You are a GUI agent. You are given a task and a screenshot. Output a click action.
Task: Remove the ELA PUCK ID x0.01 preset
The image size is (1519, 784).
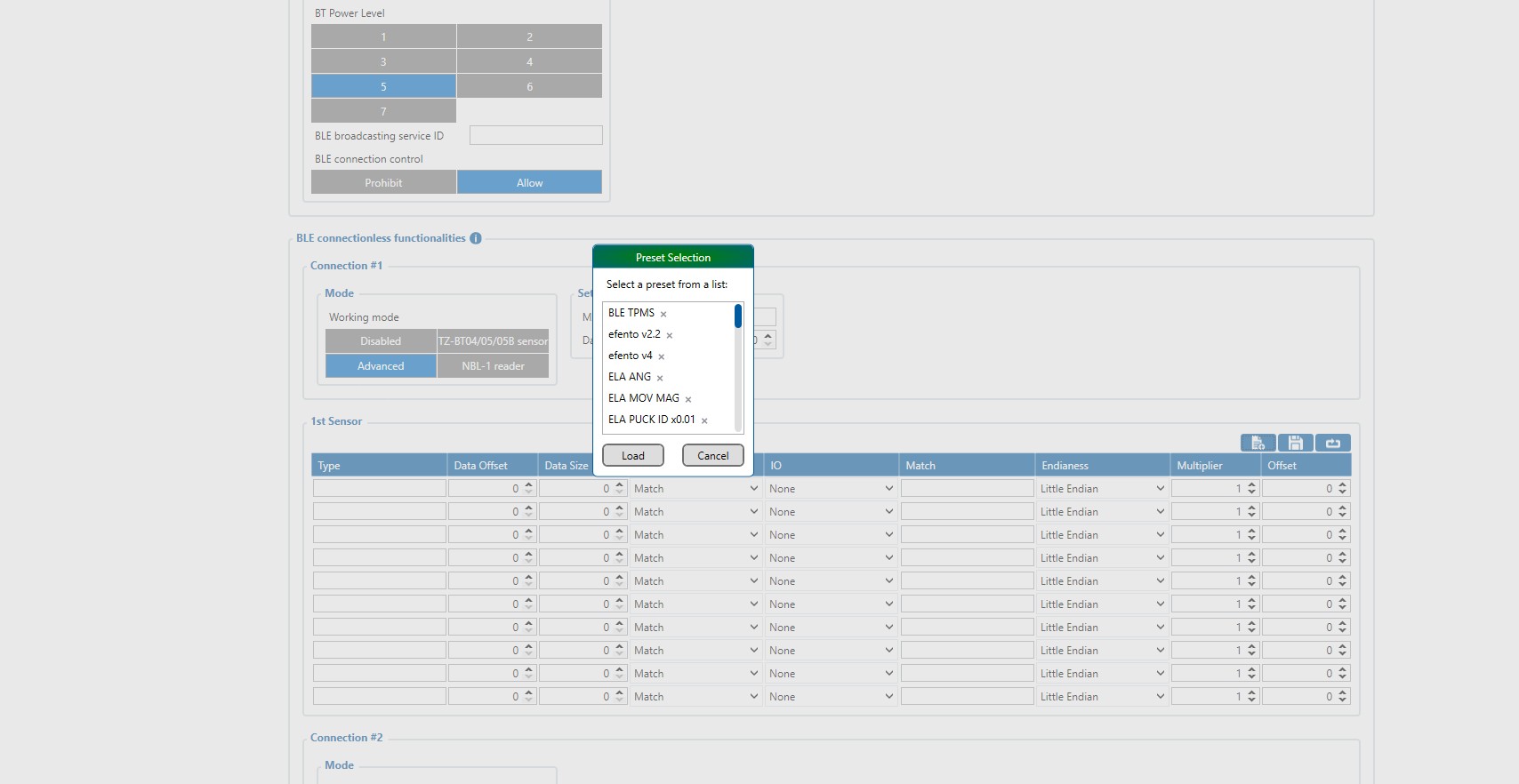[x=704, y=420]
